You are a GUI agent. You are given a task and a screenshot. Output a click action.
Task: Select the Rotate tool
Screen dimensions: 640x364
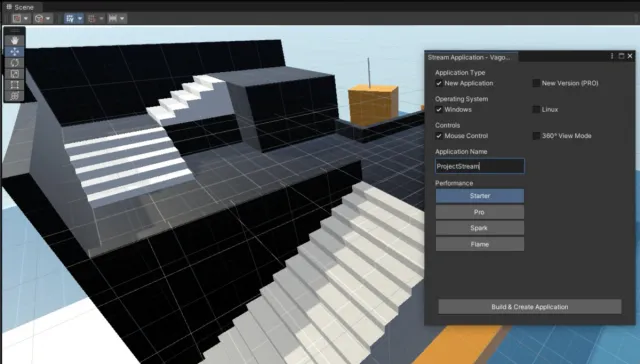coord(15,63)
